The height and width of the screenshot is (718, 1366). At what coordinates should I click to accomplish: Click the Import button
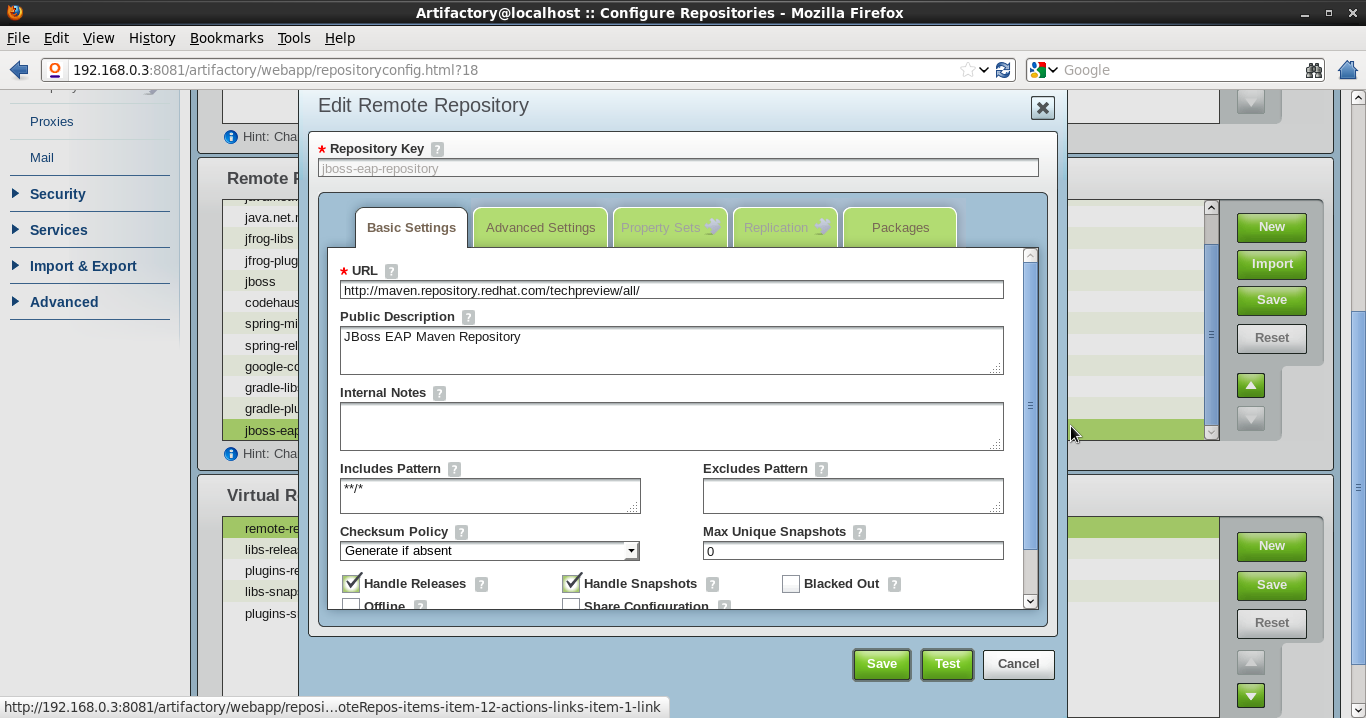[x=1272, y=264]
